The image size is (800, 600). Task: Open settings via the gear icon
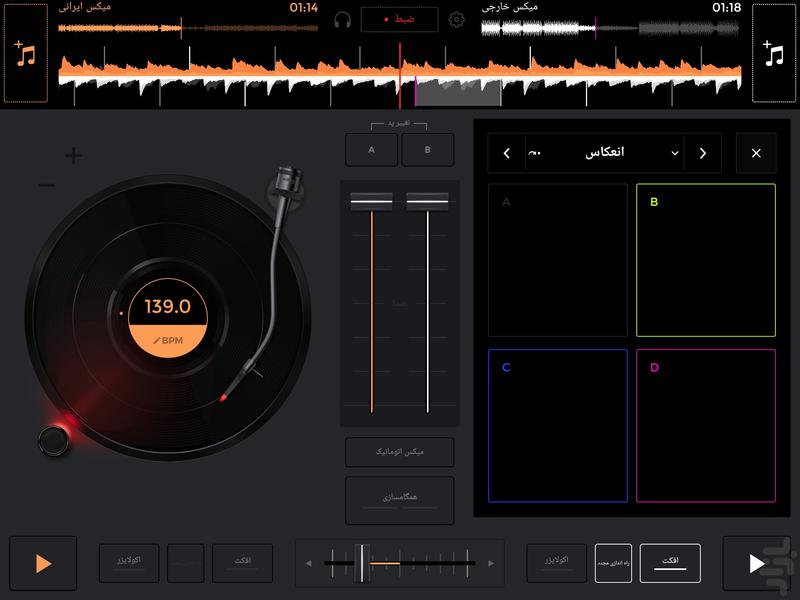click(457, 20)
